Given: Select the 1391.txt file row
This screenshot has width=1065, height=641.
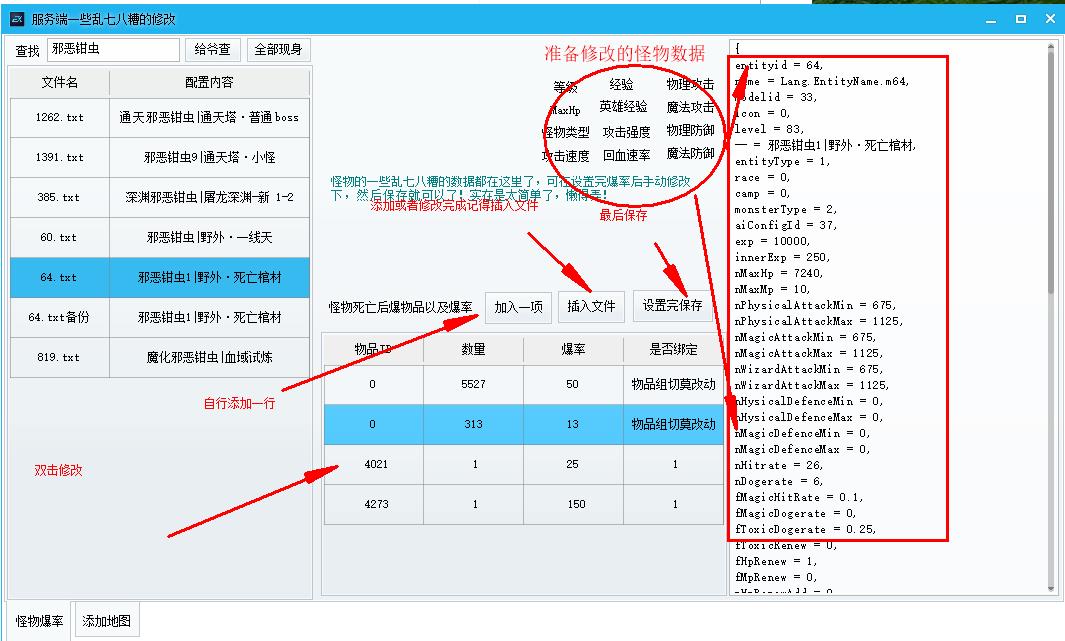Looking at the screenshot, I should (60, 158).
